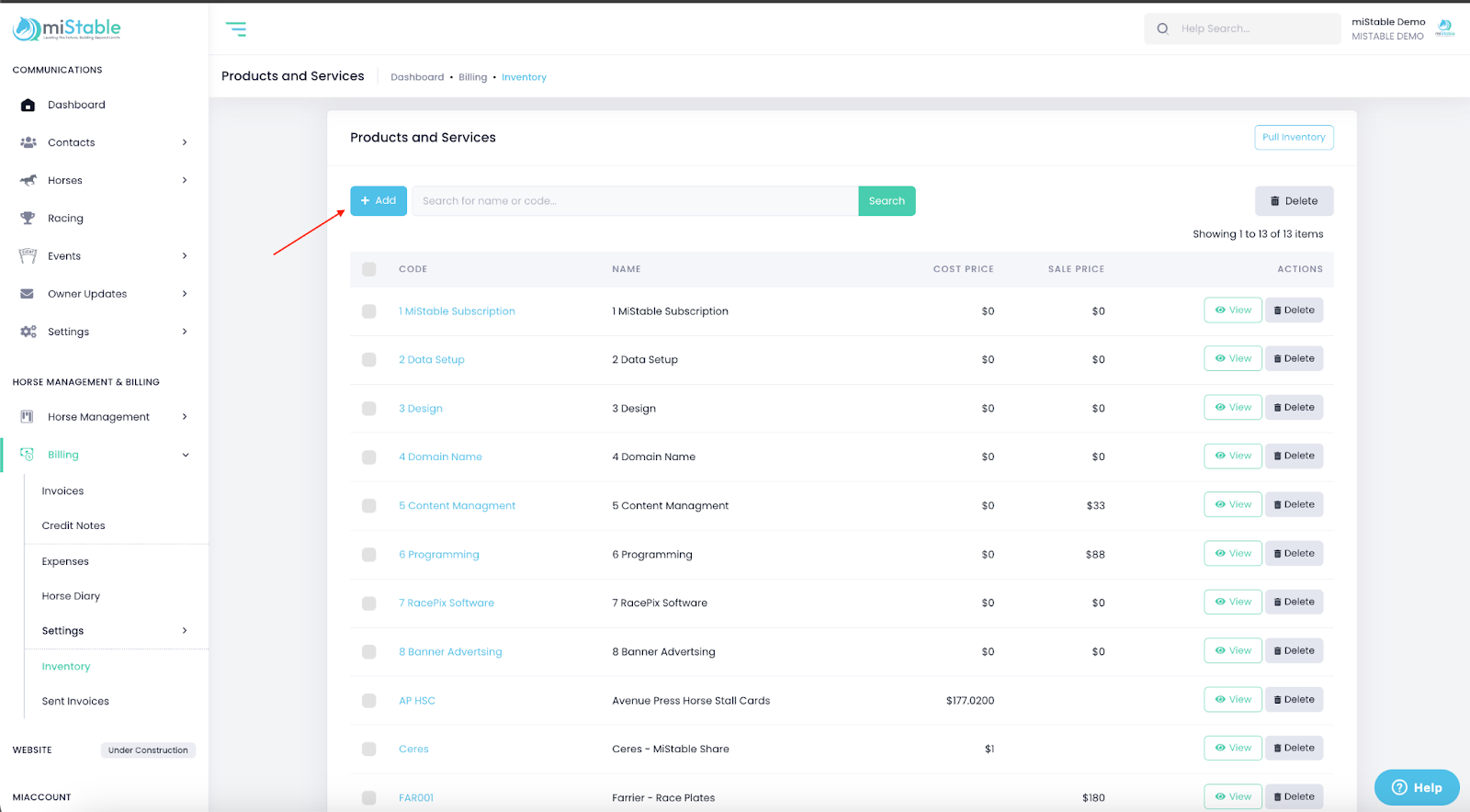Open the Dashboard breadcrumb link
This screenshot has width=1470, height=812.
coord(417,77)
